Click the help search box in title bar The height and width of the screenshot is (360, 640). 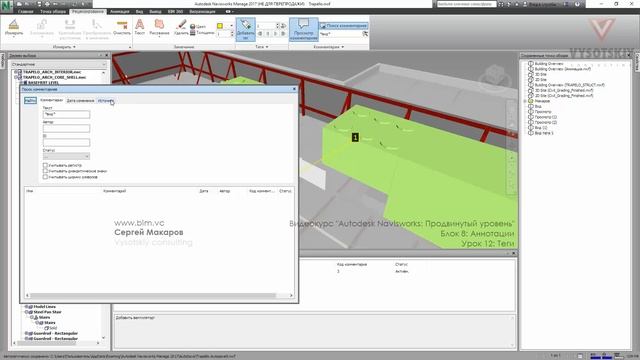(466, 4)
